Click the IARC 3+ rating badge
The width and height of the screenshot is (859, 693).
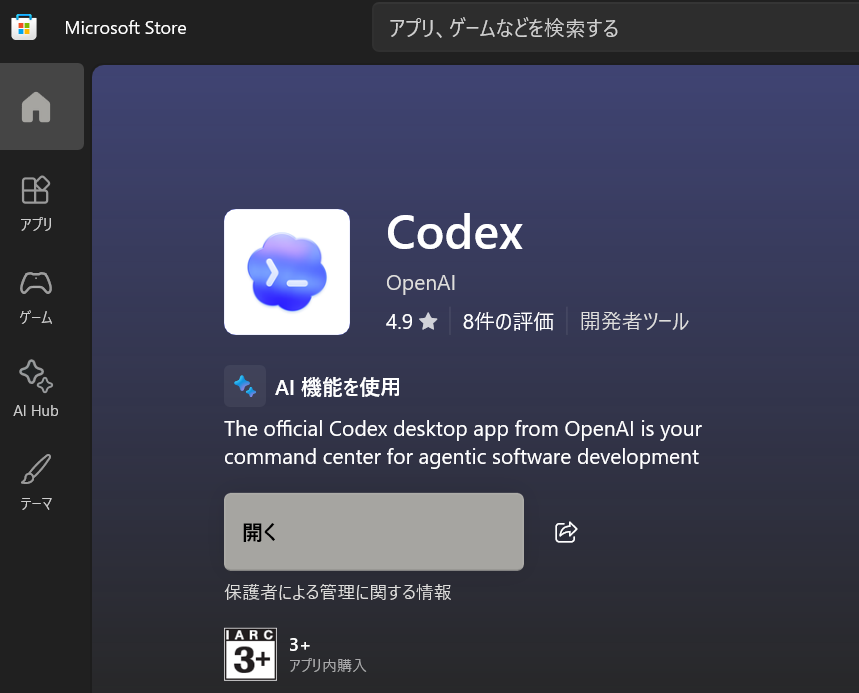pyautogui.click(x=251, y=654)
